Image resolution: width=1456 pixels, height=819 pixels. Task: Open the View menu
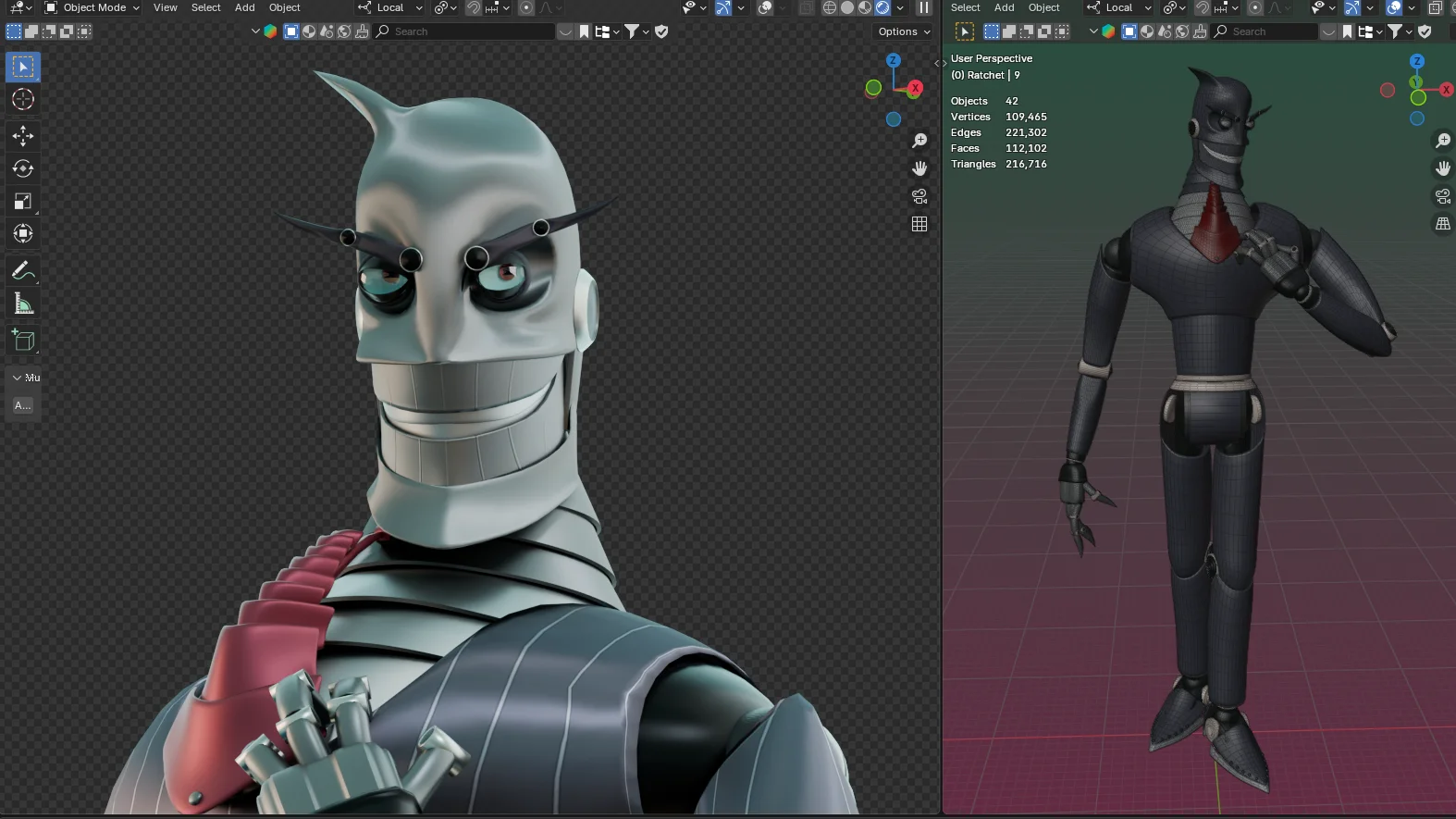[x=166, y=7]
